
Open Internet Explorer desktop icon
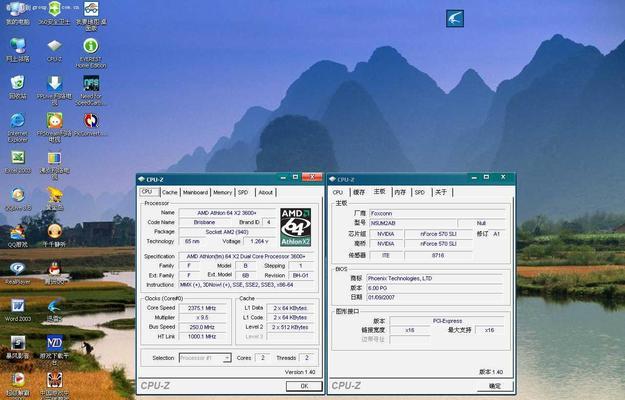coord(18,127)
